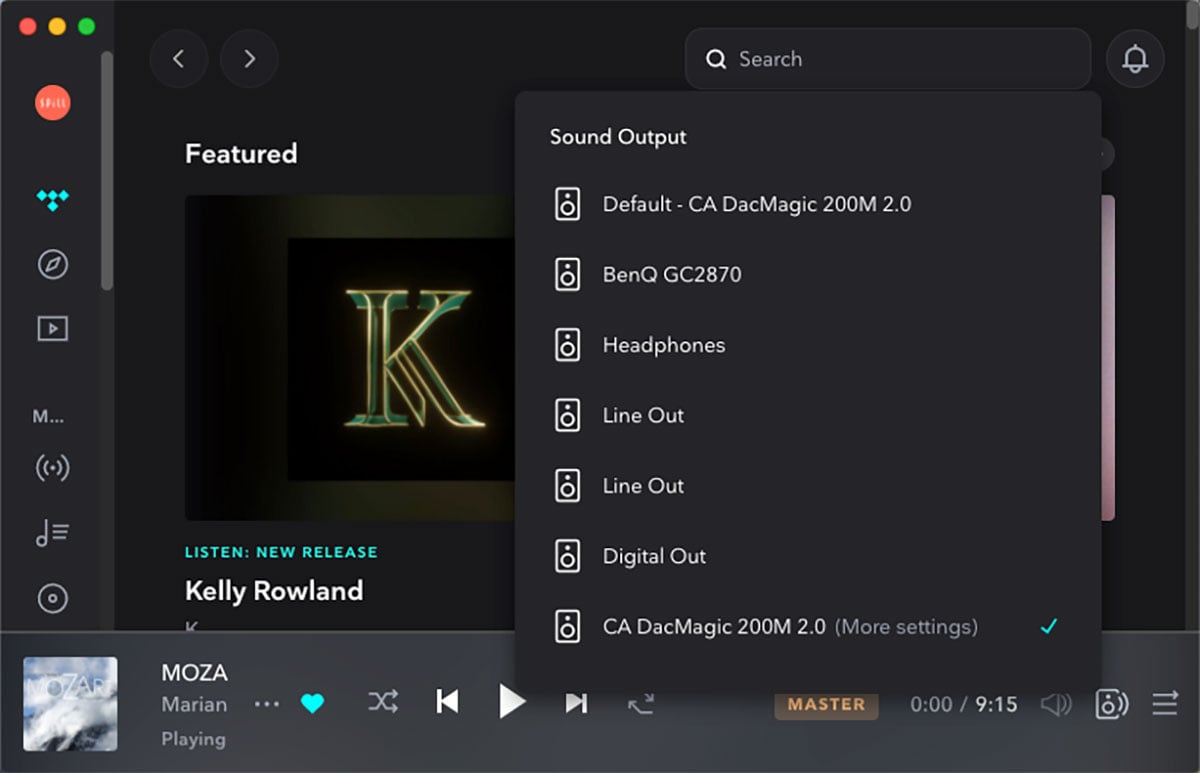Unfavorite the track with the heart icon
The image size is (1200, 773).
313,704
